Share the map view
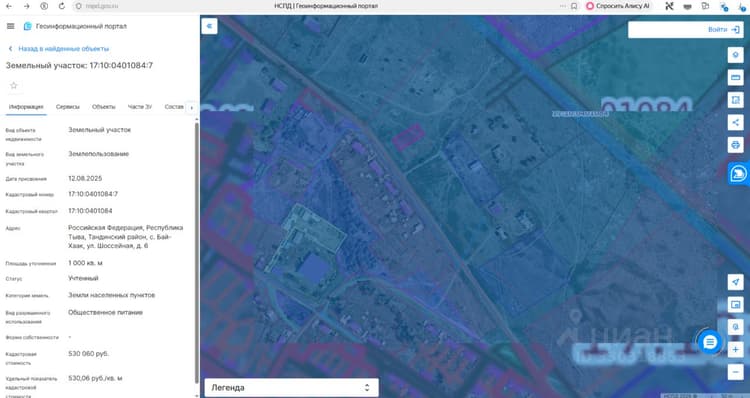This screenshot has height=398, width=750. pos(736,122)
